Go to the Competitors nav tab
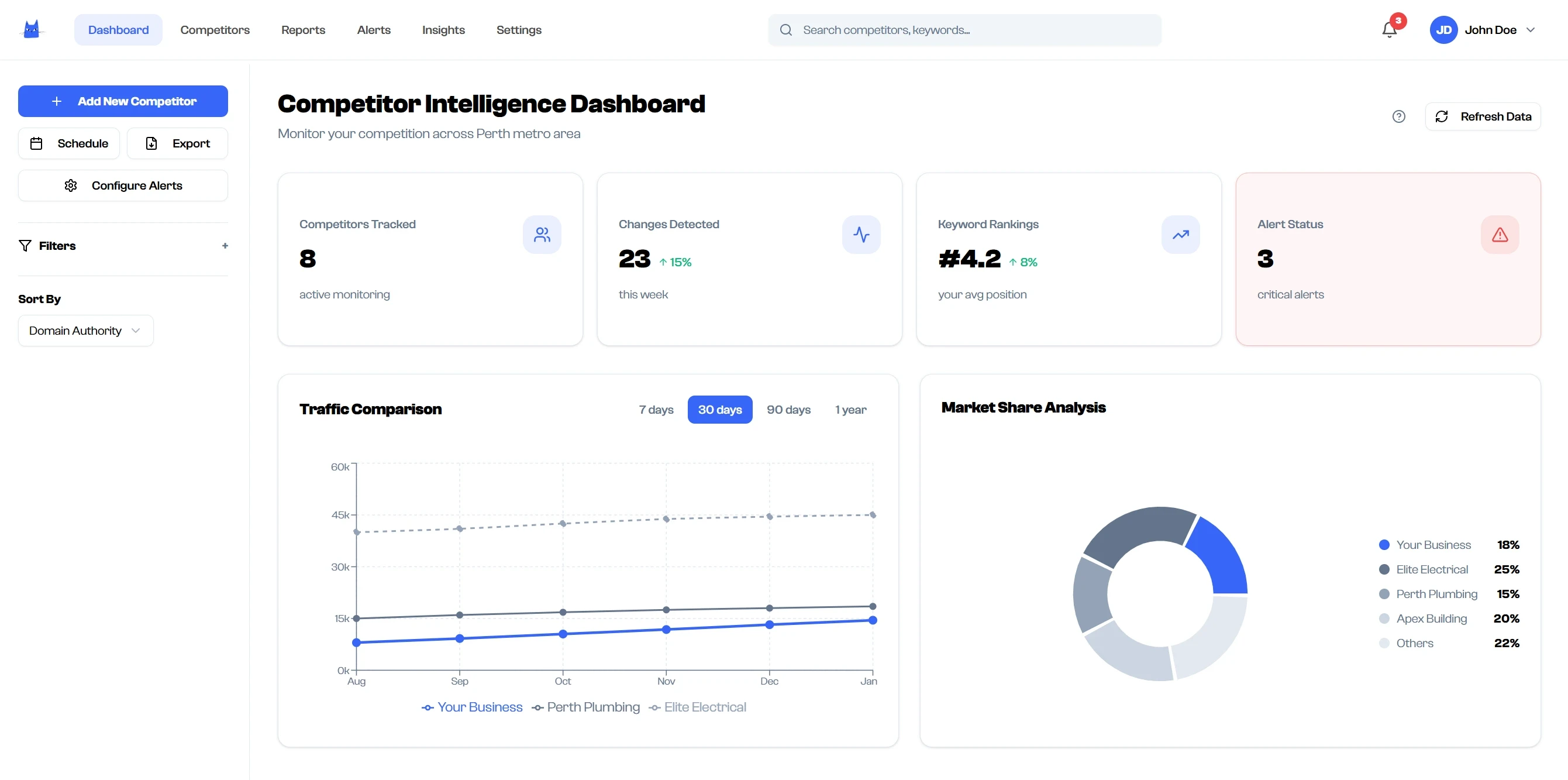Screen dimensions: 1568x780 215,30
